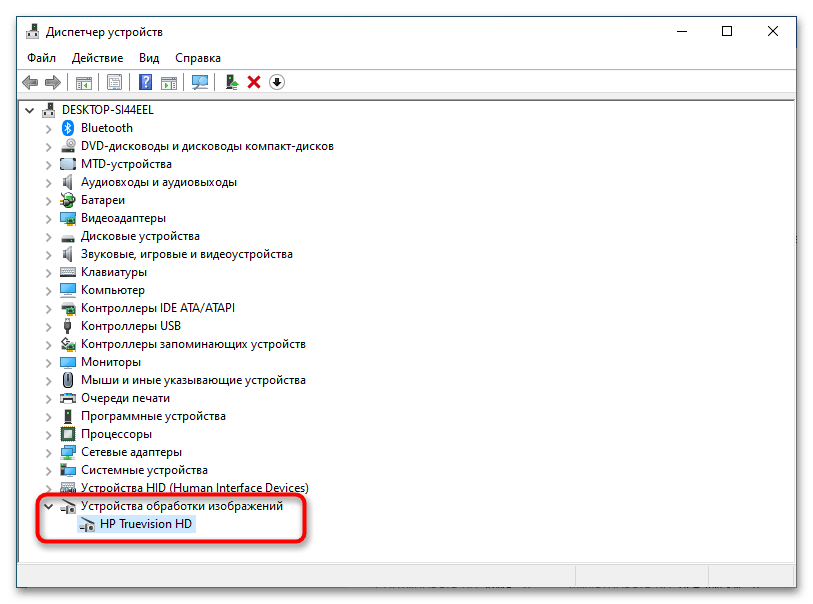
Task: Expand the Bluetooth category
Action: click(48, 129)
